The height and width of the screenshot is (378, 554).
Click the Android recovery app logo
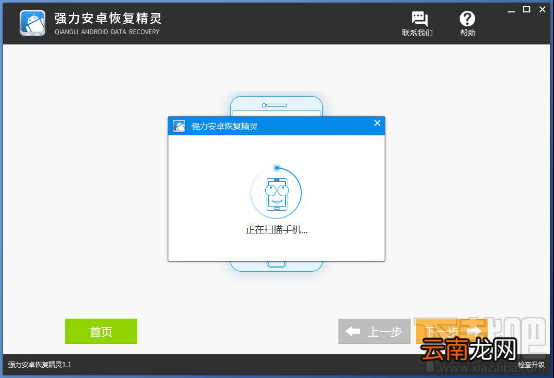(33, 23)
